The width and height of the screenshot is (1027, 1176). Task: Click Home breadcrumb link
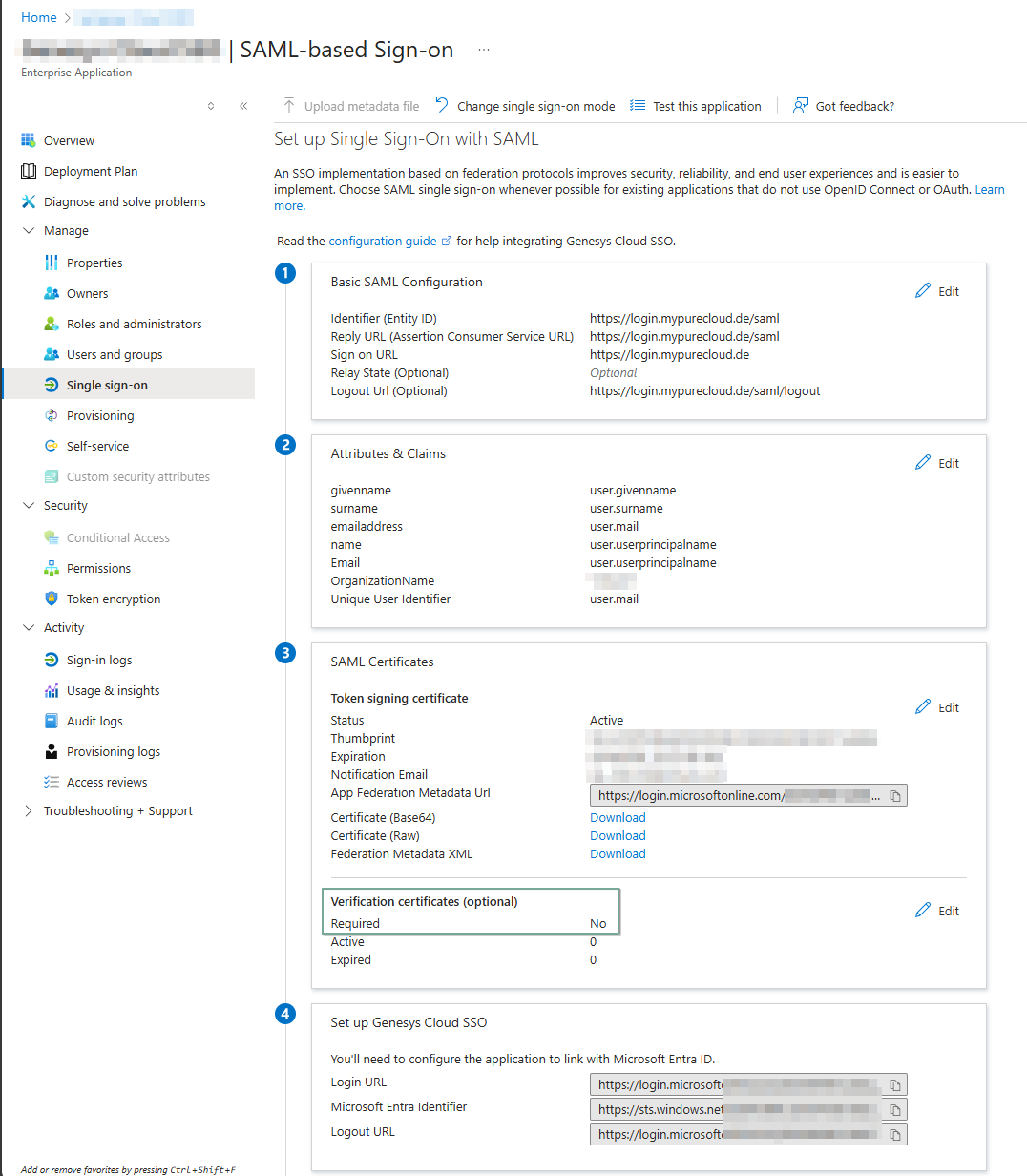(x=39, y=17)
